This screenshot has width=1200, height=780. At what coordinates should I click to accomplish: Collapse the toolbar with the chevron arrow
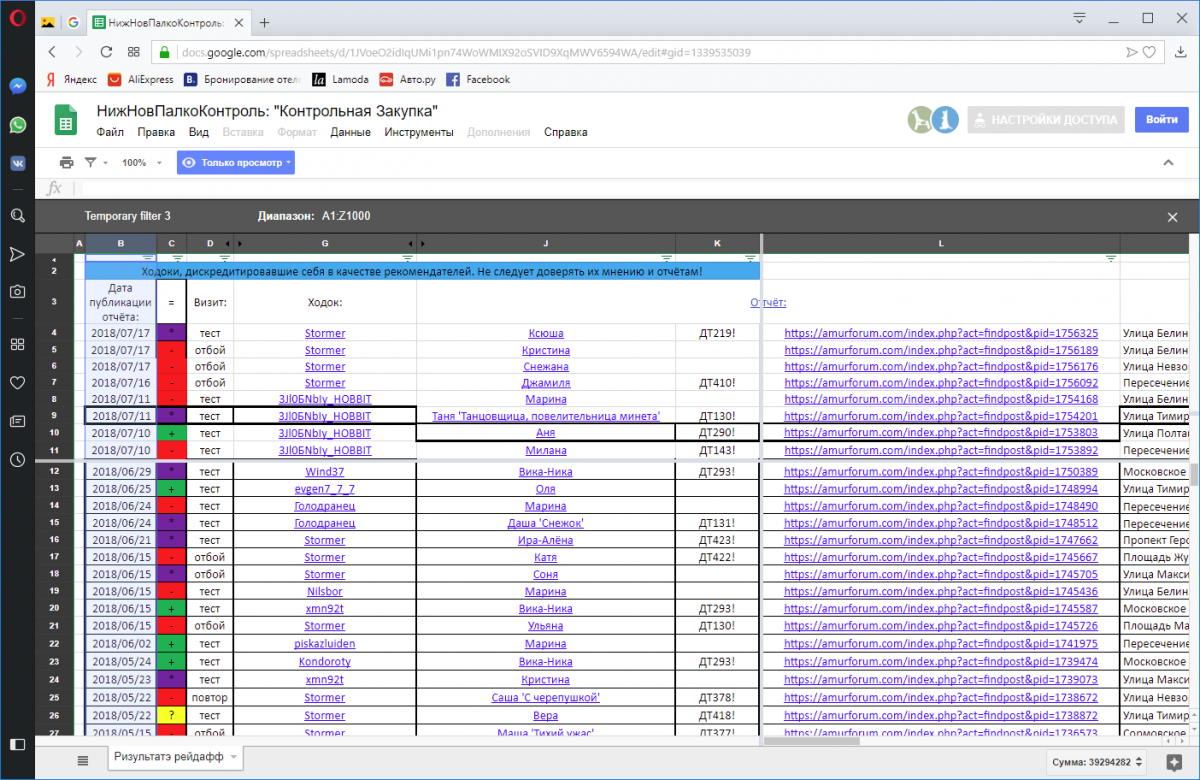pyautogui.click(x=1168, y=163)
